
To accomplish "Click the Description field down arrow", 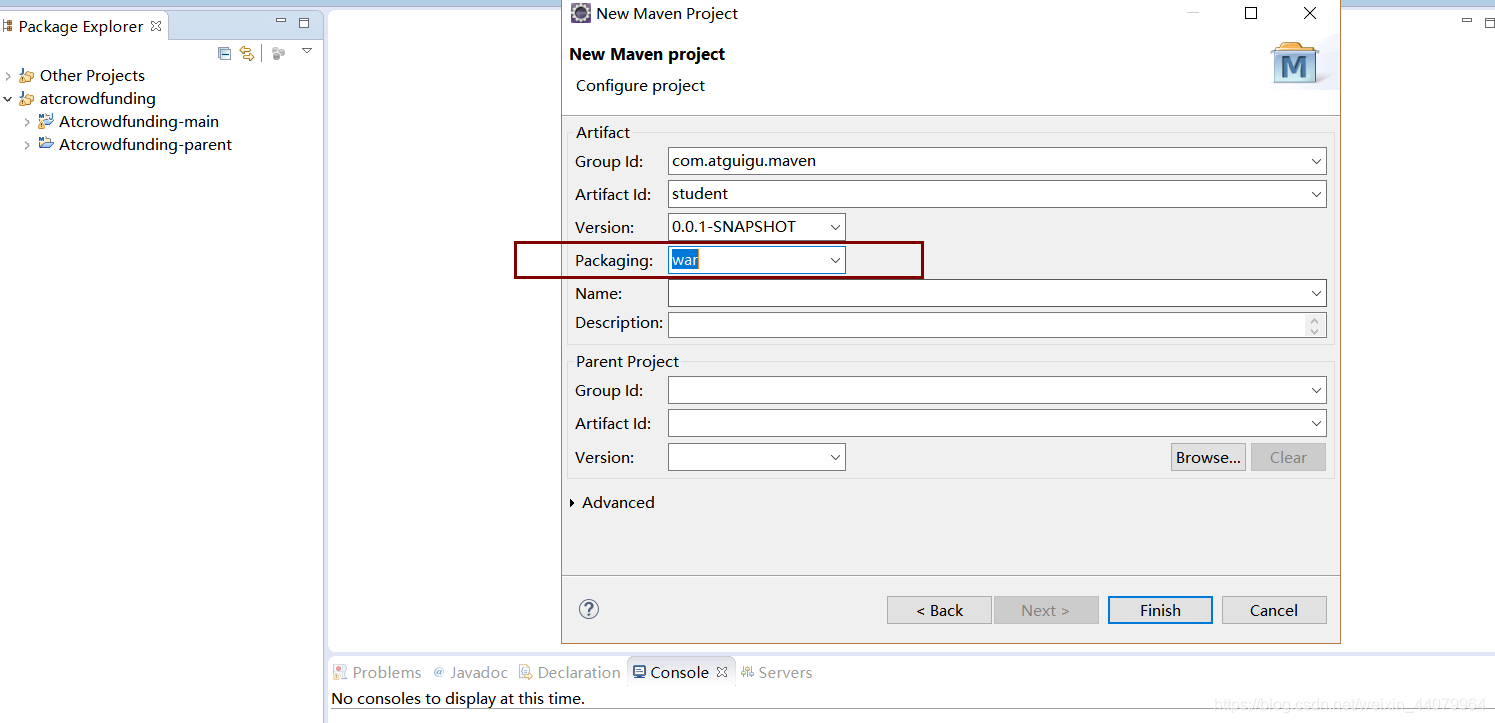I will tap(1315, 331).
